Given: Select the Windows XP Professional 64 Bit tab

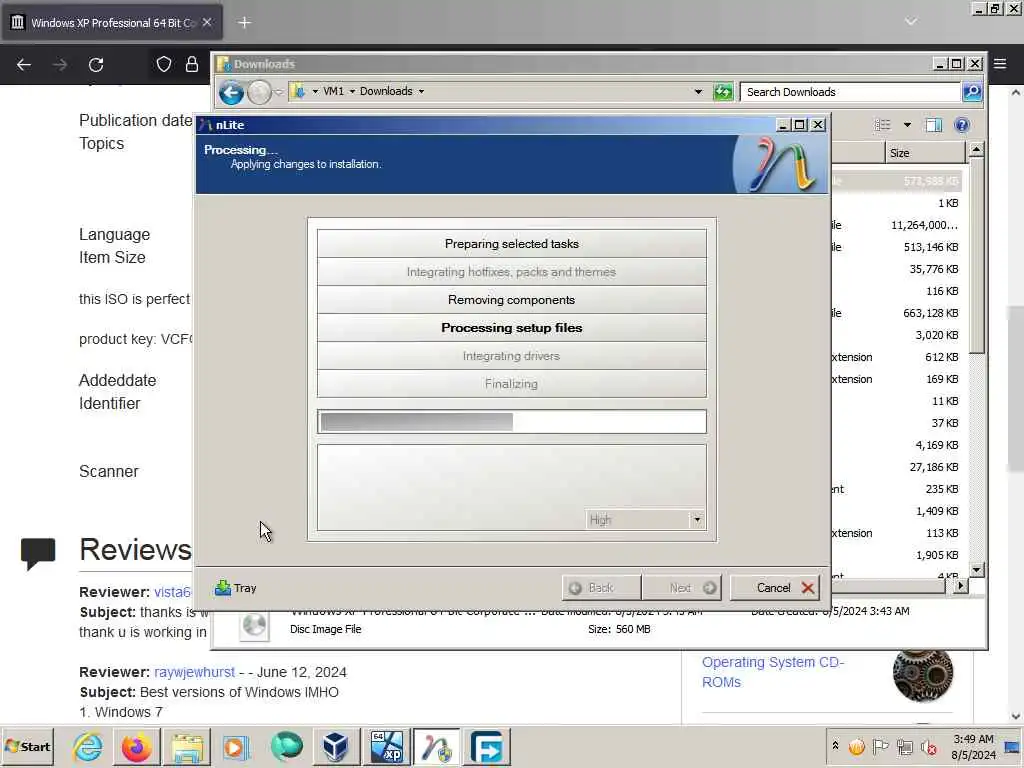Looking at the screenshot, I should (x=112, y=23).
